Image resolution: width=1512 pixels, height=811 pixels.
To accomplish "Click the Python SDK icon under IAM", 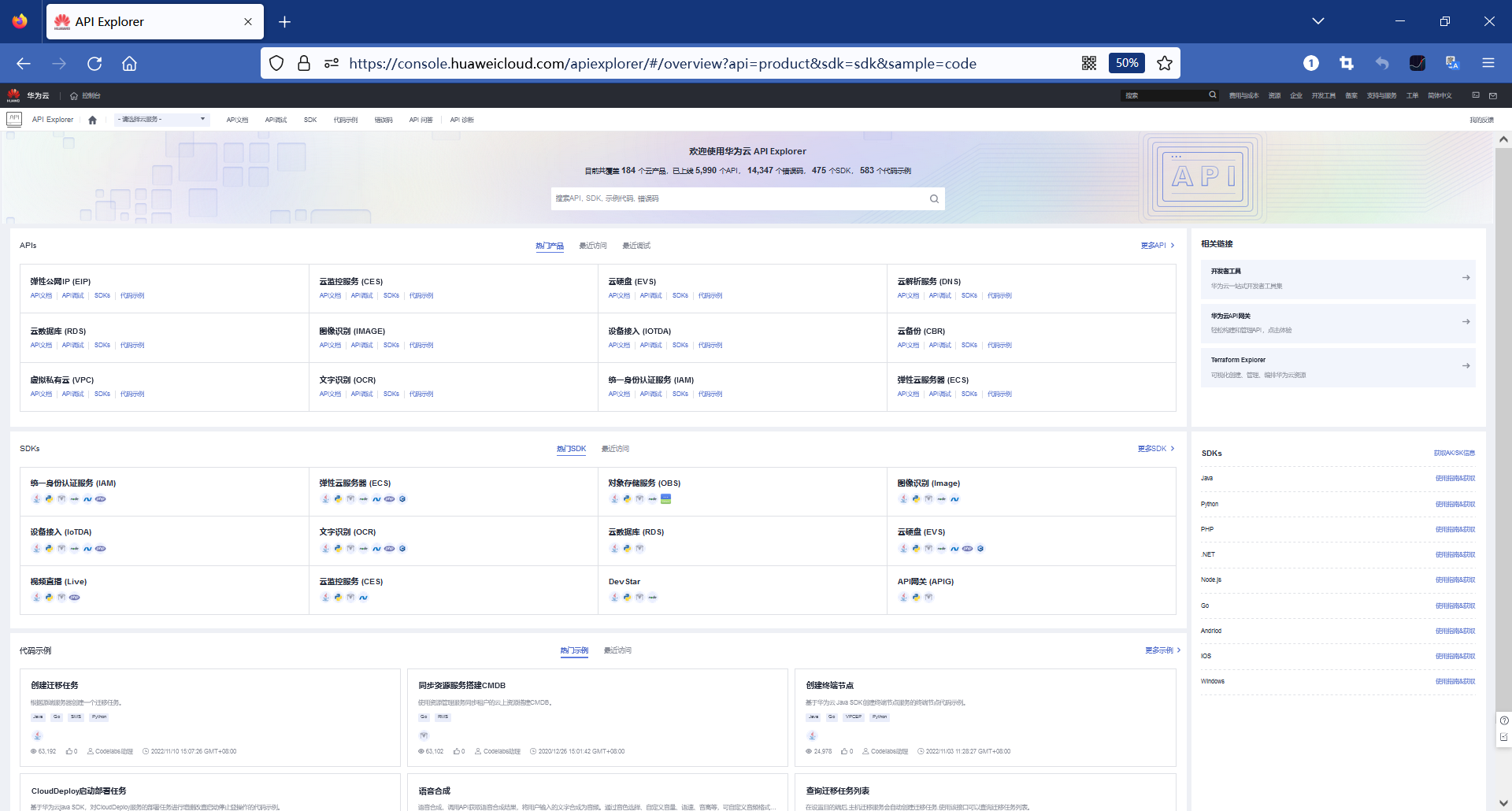I will [x=49, y=499].
